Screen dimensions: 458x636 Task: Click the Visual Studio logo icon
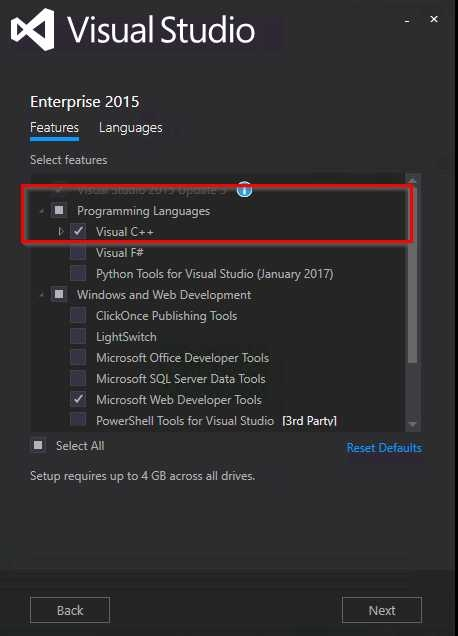coord(33,30)
